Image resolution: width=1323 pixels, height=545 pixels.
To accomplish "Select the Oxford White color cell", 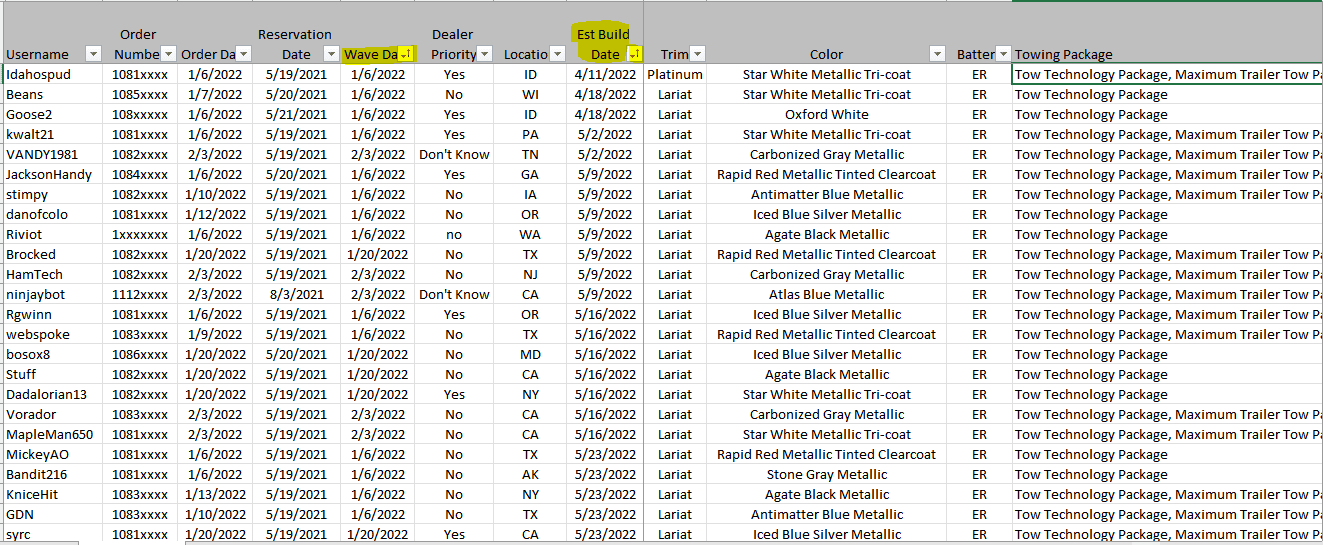I will click(x=826, y=114).
